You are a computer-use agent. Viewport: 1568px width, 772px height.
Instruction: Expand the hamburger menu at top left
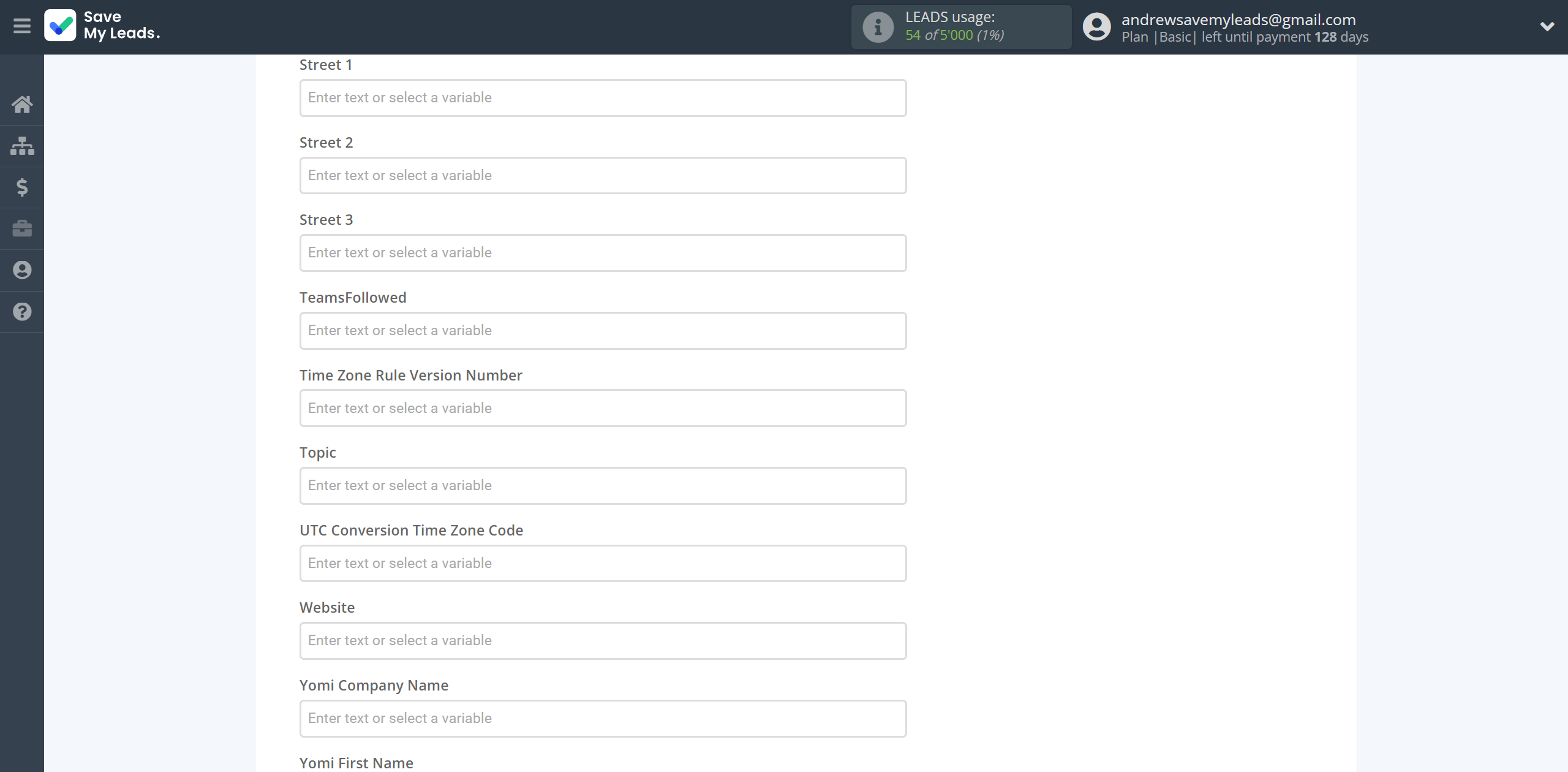point(21,26)
